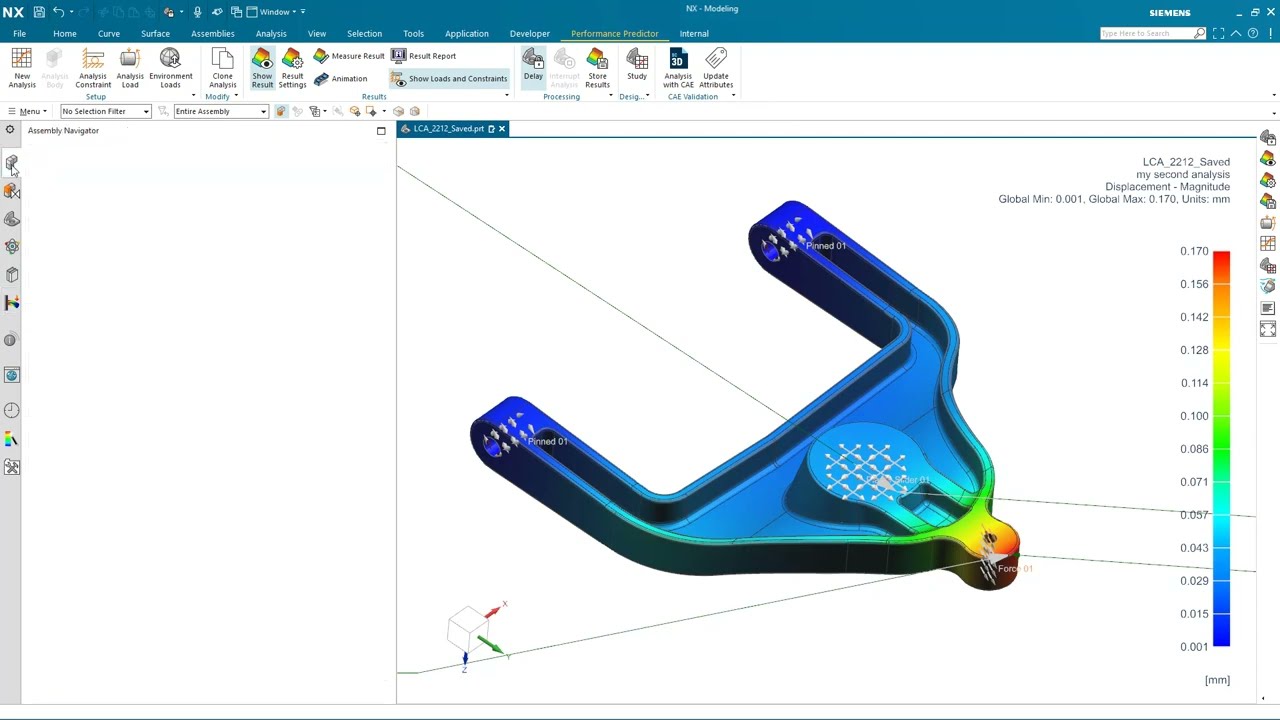Click the red top of the color legend
1280x720 pixels.
1221,259
